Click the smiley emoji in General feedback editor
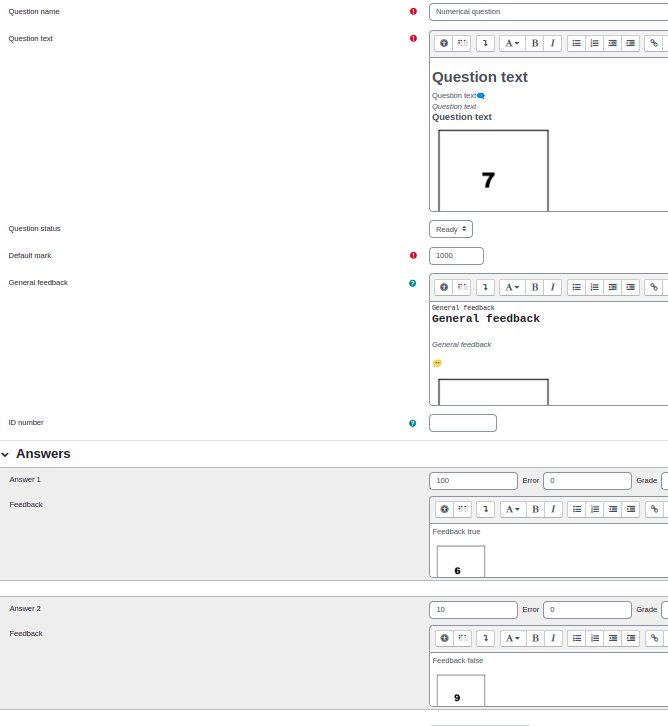Screen dimensions: 668x726 click(x=437, y=363)
